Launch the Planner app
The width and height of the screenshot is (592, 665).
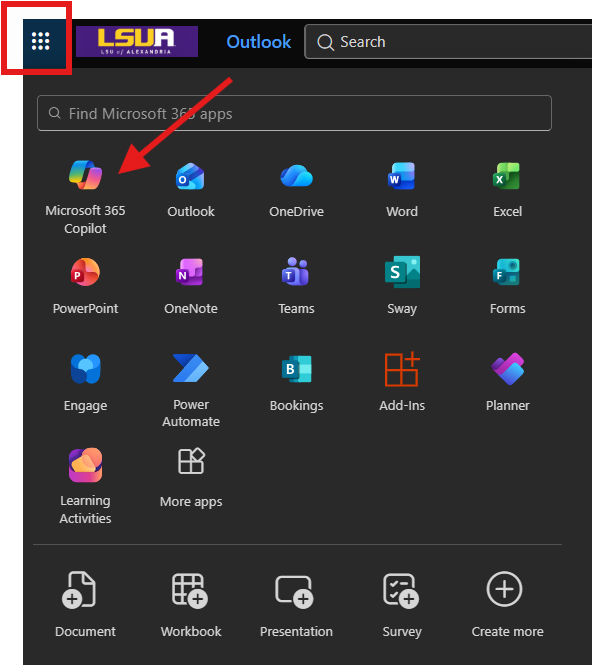pyautogui.click(x=507, y=383)
